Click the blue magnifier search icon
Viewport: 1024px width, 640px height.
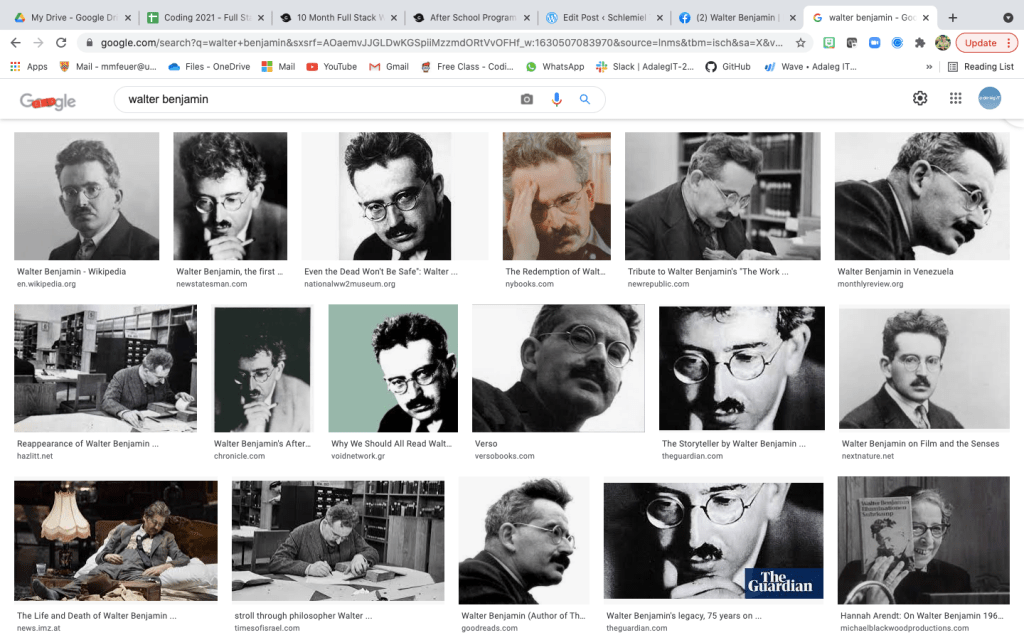pyautogui.click(x=585, y=99)
